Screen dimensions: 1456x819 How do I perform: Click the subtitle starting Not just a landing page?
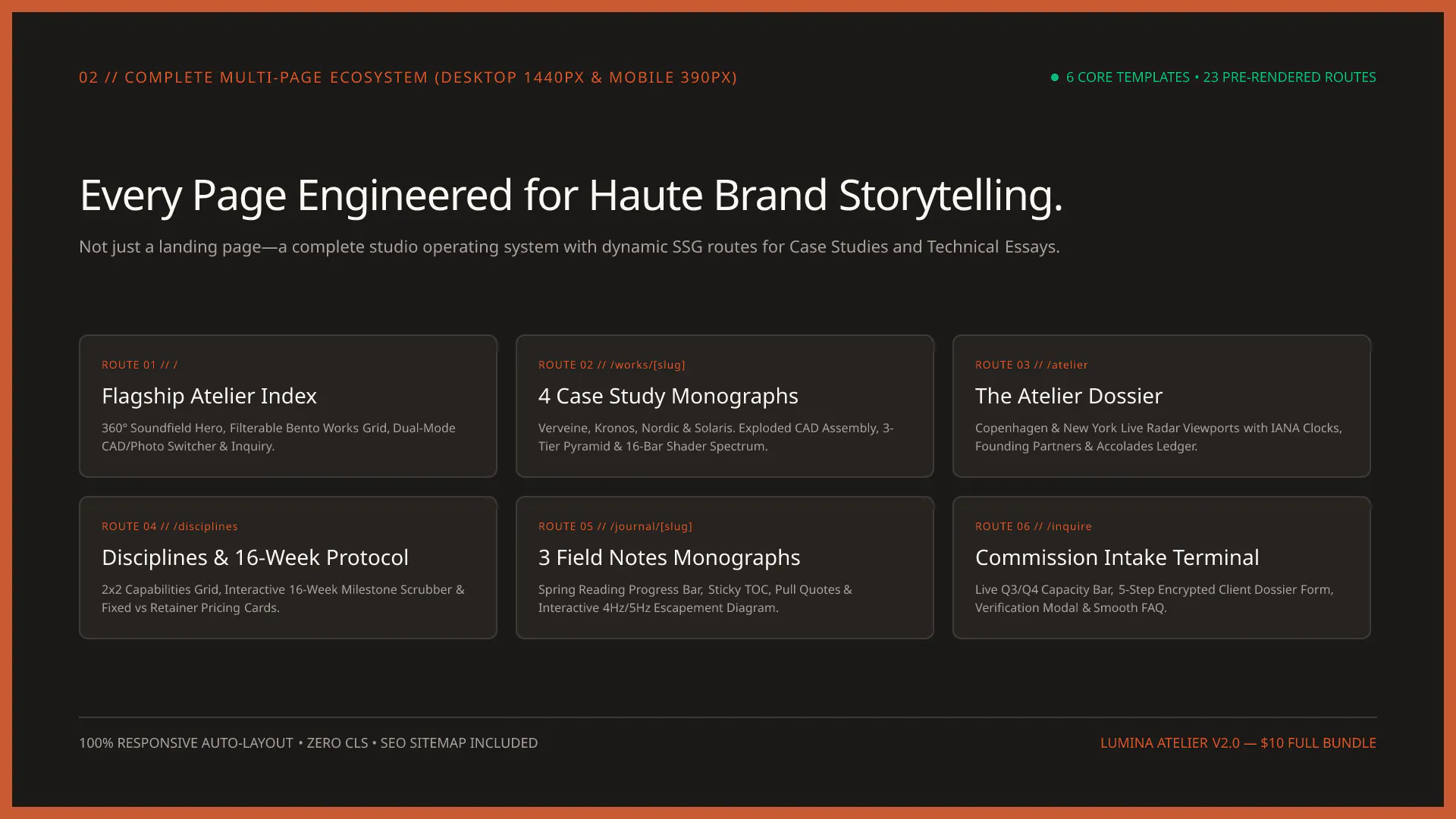570,247
